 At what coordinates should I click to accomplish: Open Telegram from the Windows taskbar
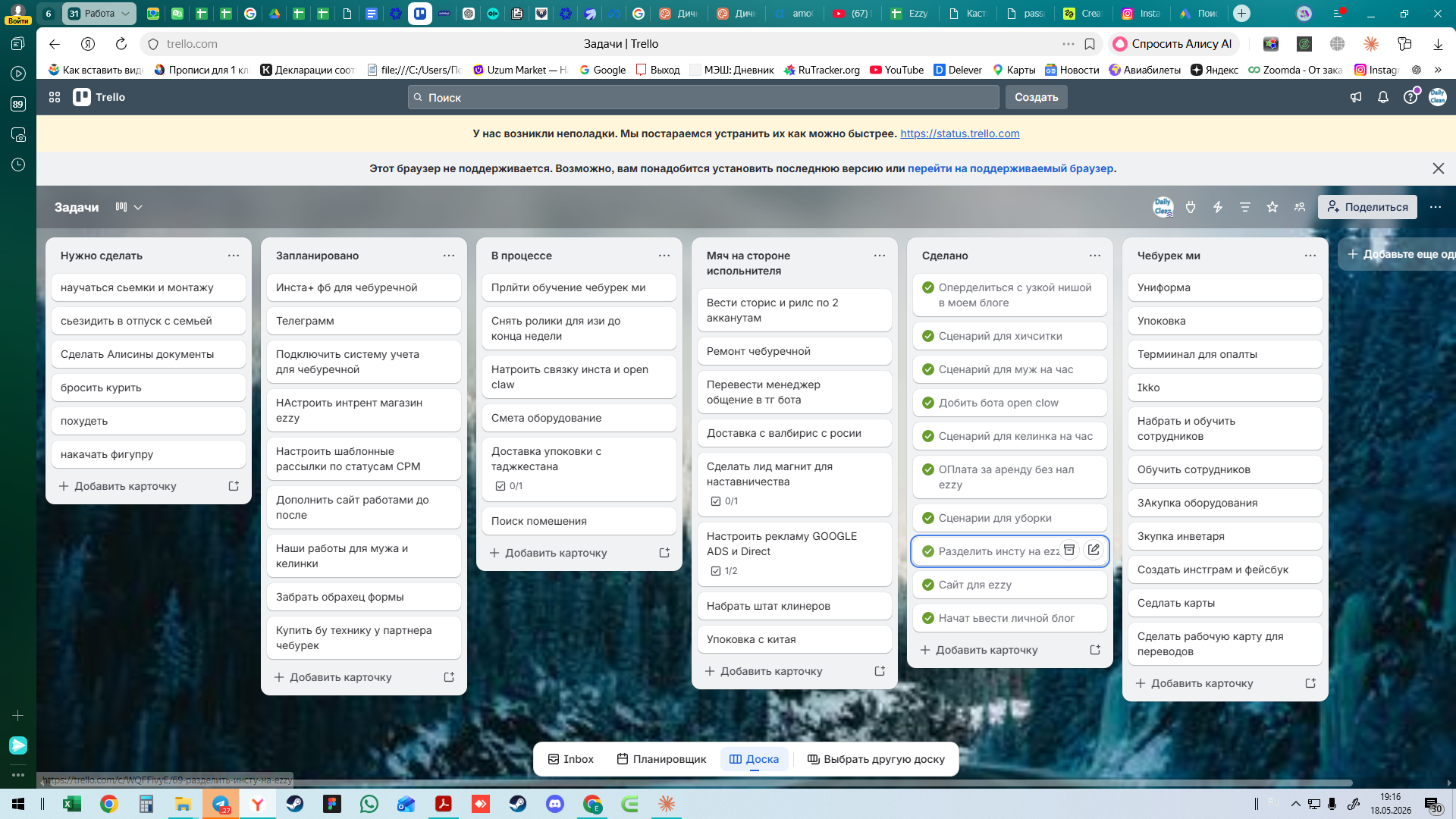coord(221,804)
